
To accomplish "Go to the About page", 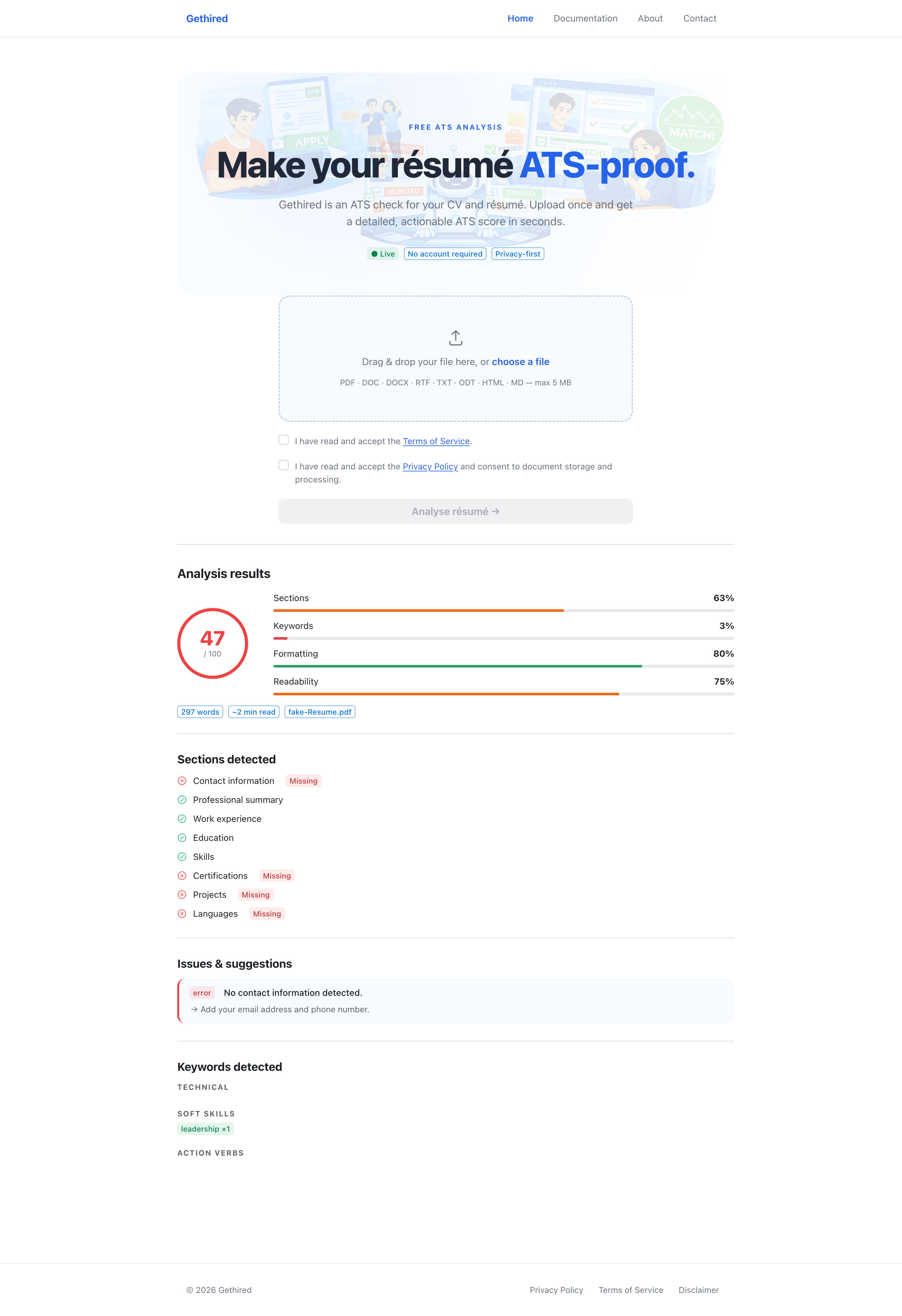I will [x=650, y=19].
